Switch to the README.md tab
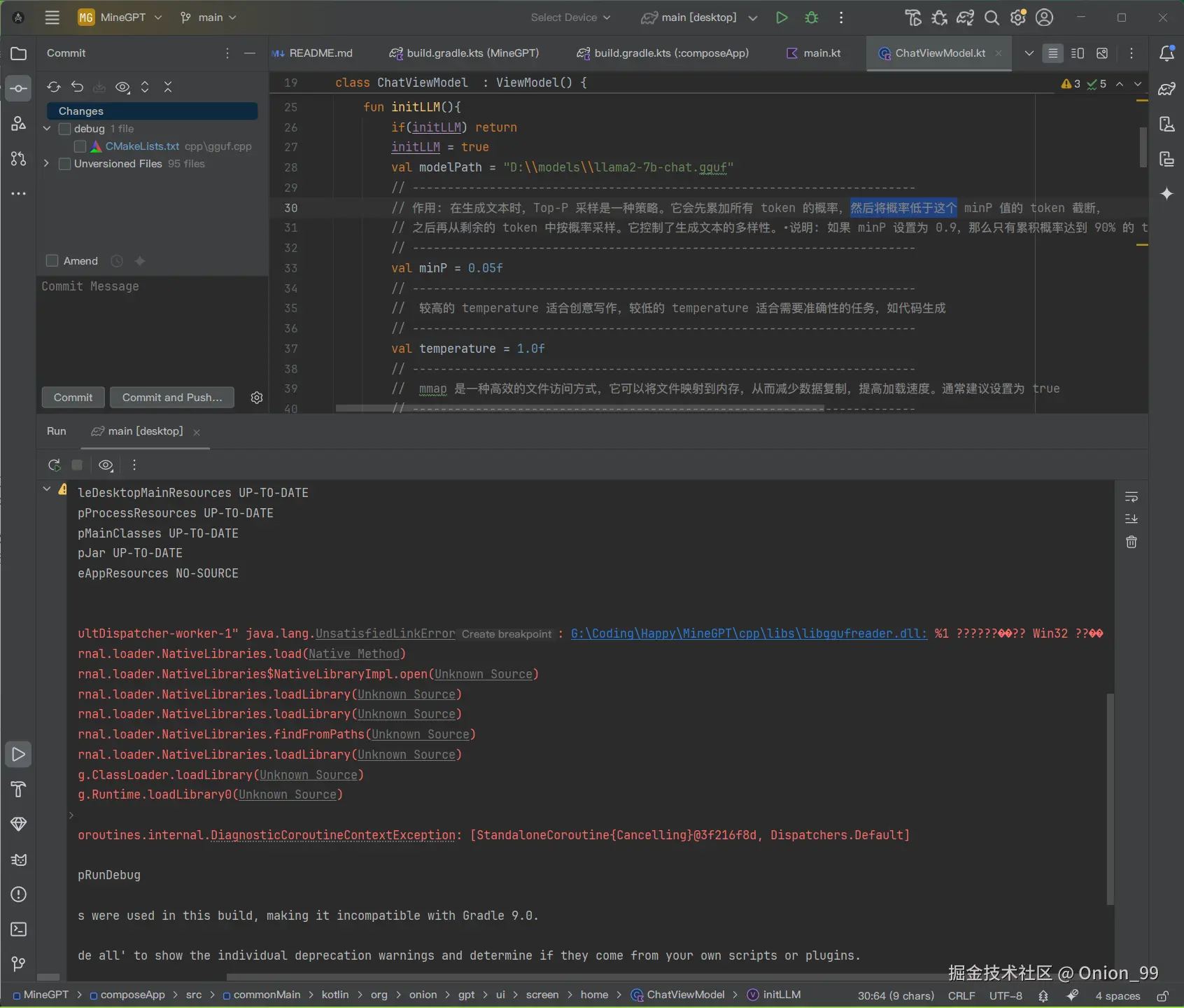Viewport: 1184px width, 1008px height. tap(320, 53)
